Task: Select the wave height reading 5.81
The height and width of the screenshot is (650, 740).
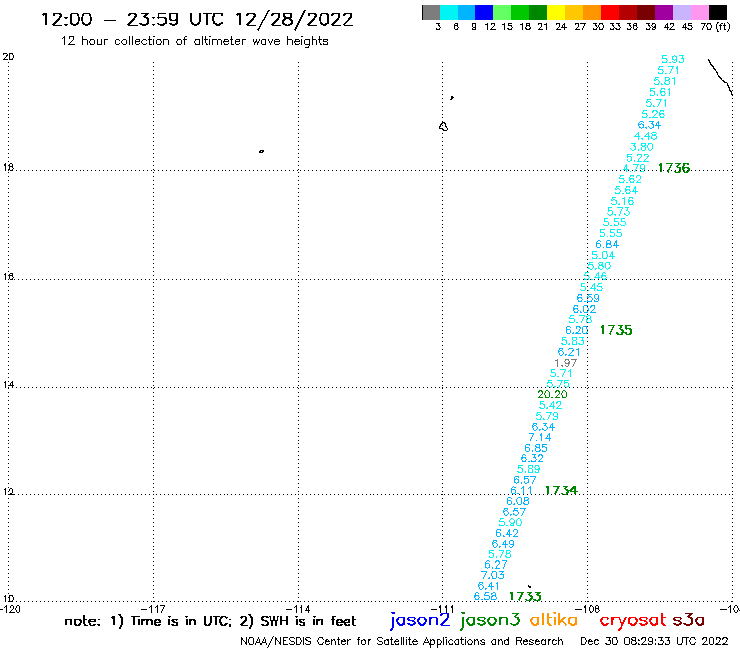Action: [x=665, y=81]
